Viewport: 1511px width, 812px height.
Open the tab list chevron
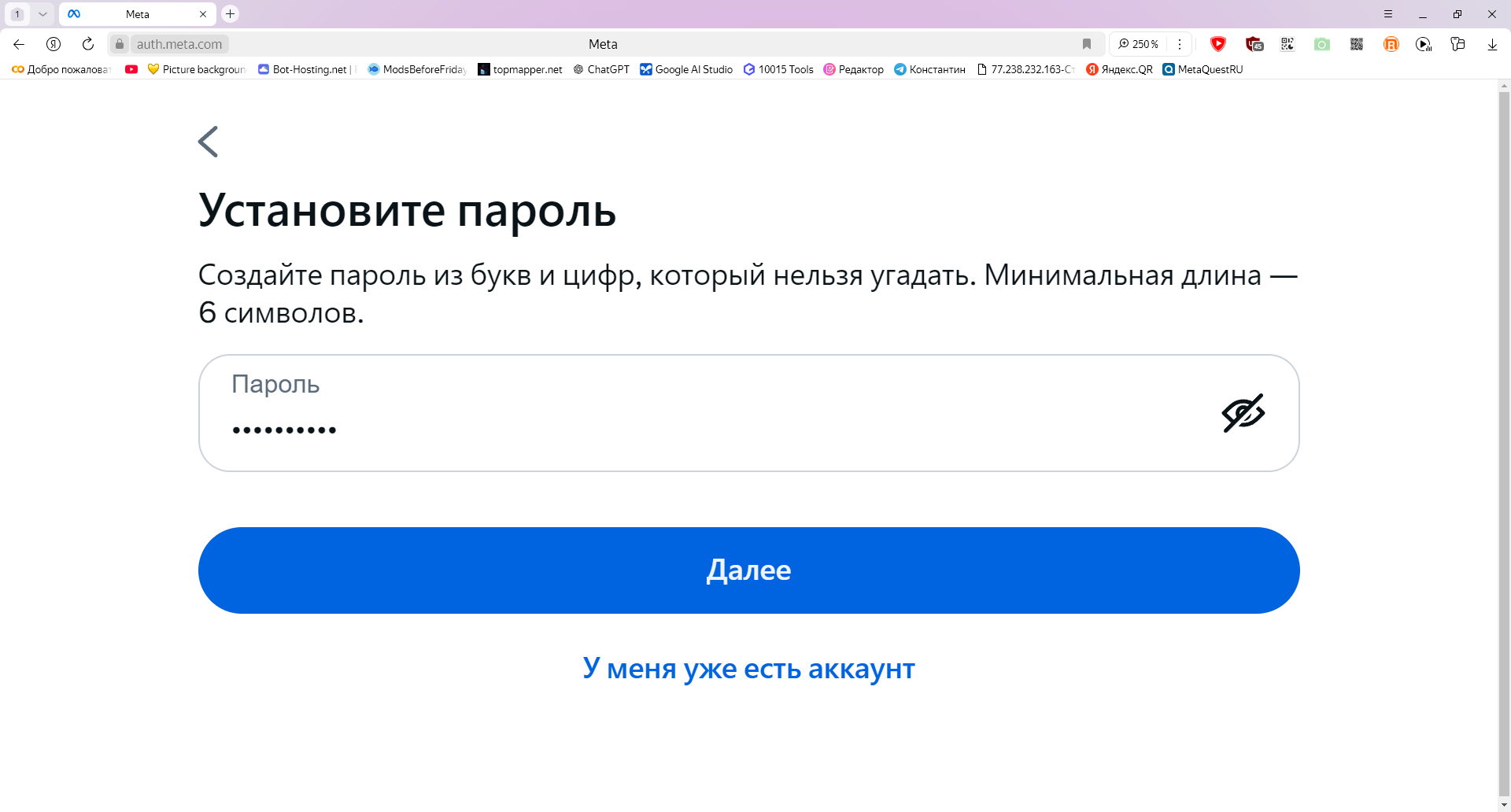(x=43, y=13)
